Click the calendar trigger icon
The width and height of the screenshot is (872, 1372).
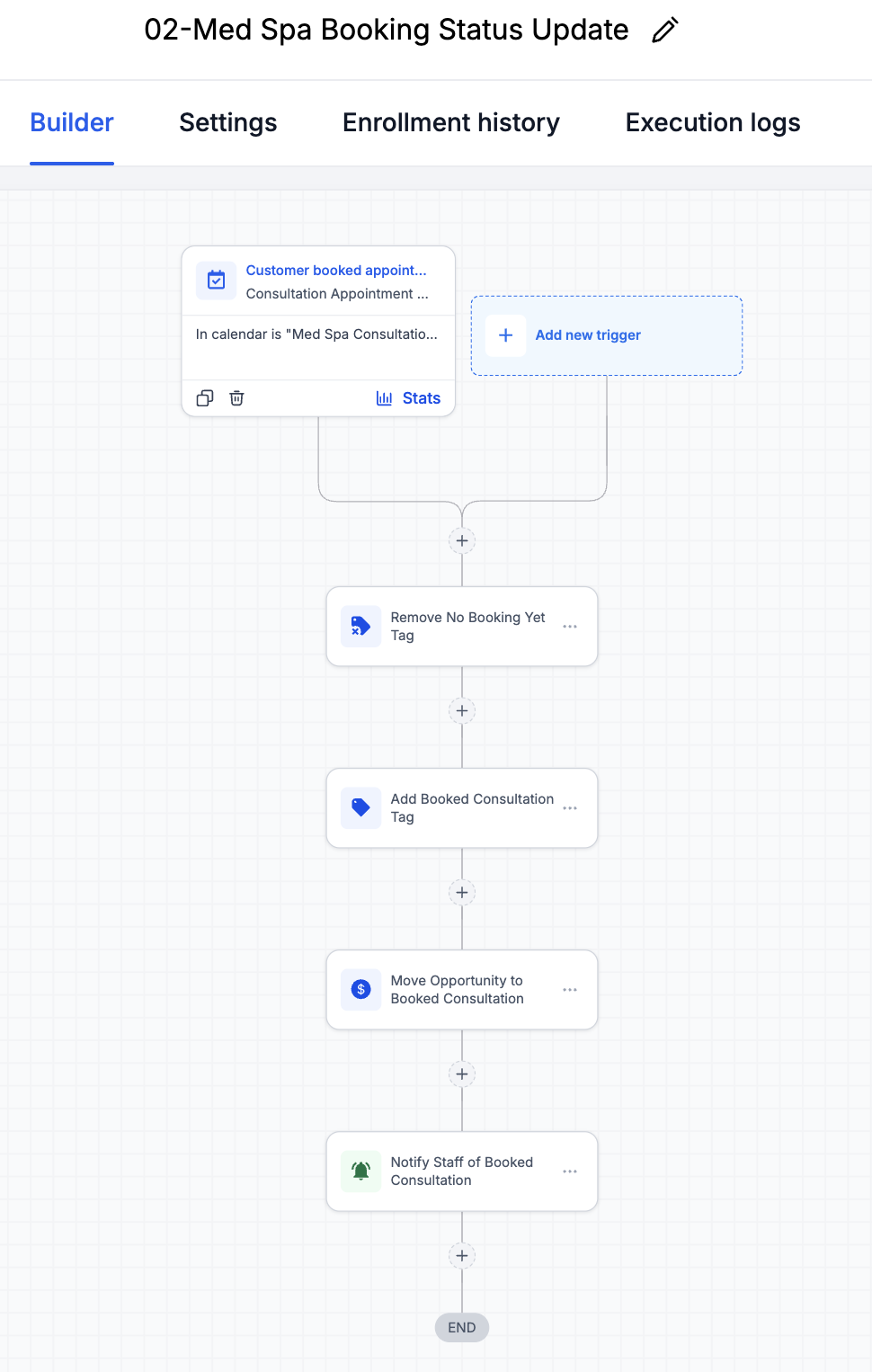click(217, 281)
